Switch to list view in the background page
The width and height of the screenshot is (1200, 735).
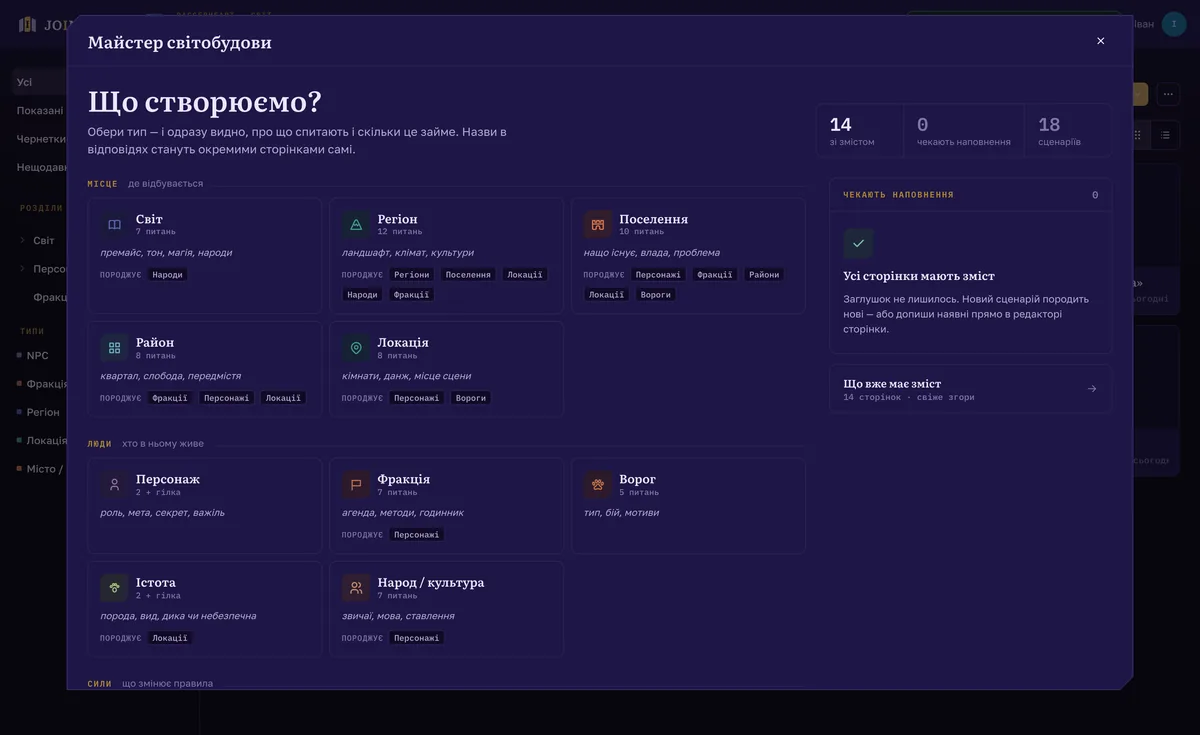click(1165, 134)
